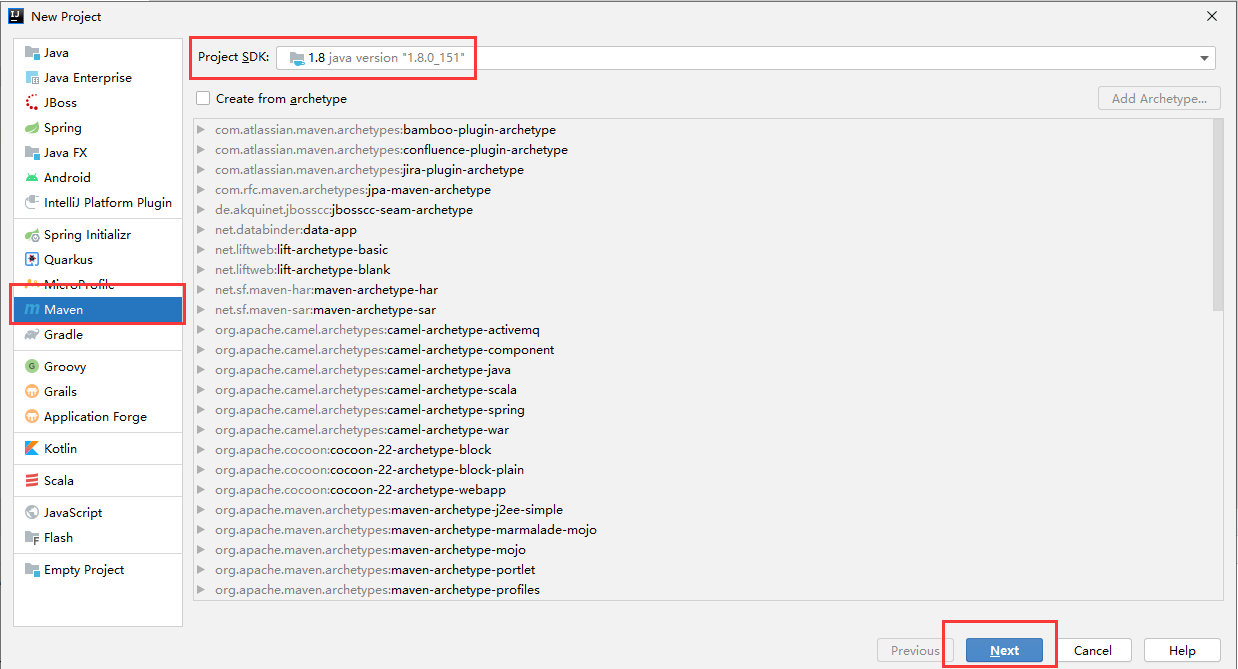
Task: Open the Project SDK dropdown
Action: pos(1203,57)
